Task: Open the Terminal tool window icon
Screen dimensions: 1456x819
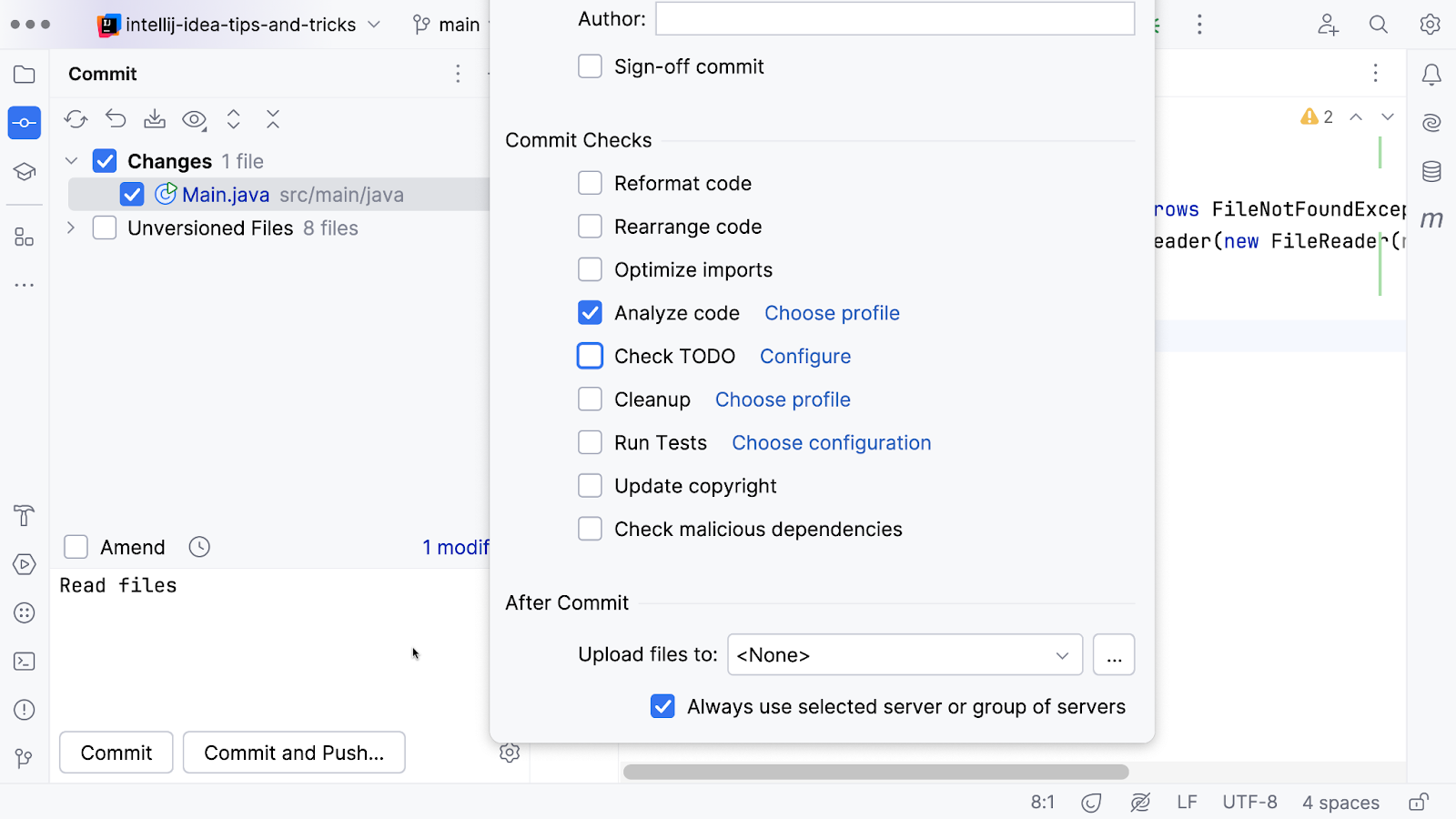Action: [25, 662]
